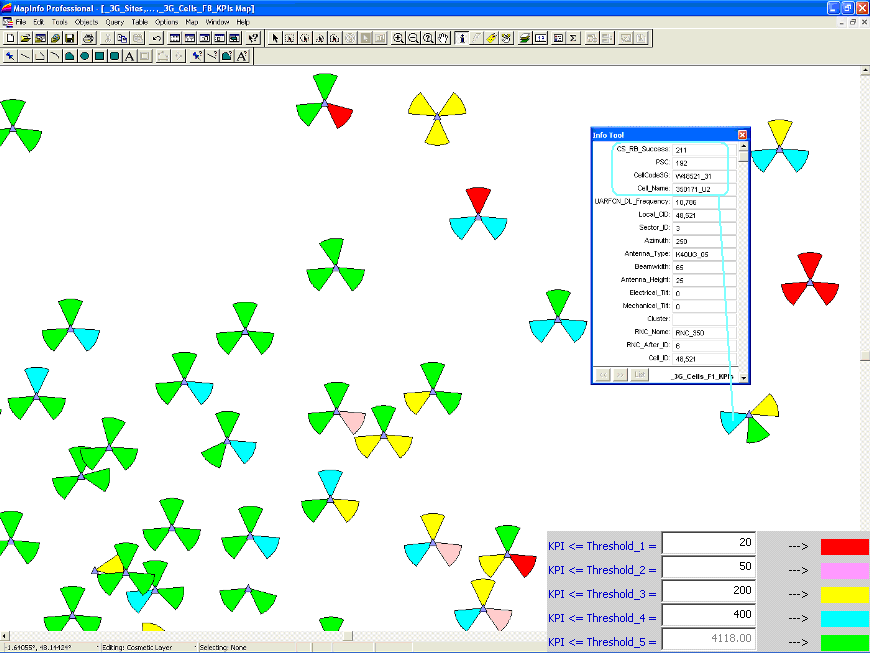870x653 pixels.
Task: Activate the Grabber hand pan tool
Action: tap(443, 38)
